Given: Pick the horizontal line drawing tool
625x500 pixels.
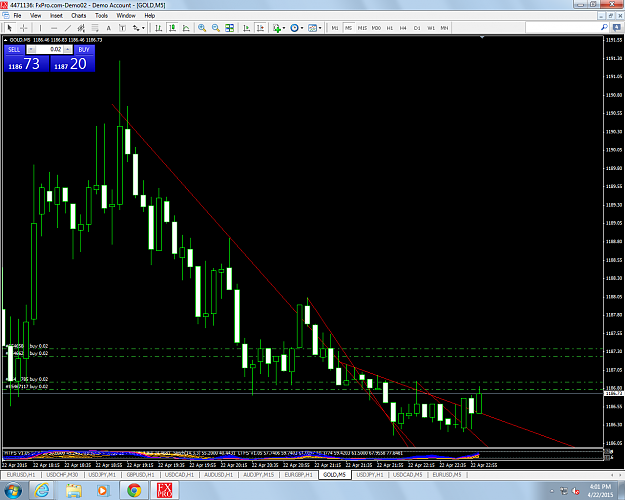Looking at the screenshot, I should point(54,28).
